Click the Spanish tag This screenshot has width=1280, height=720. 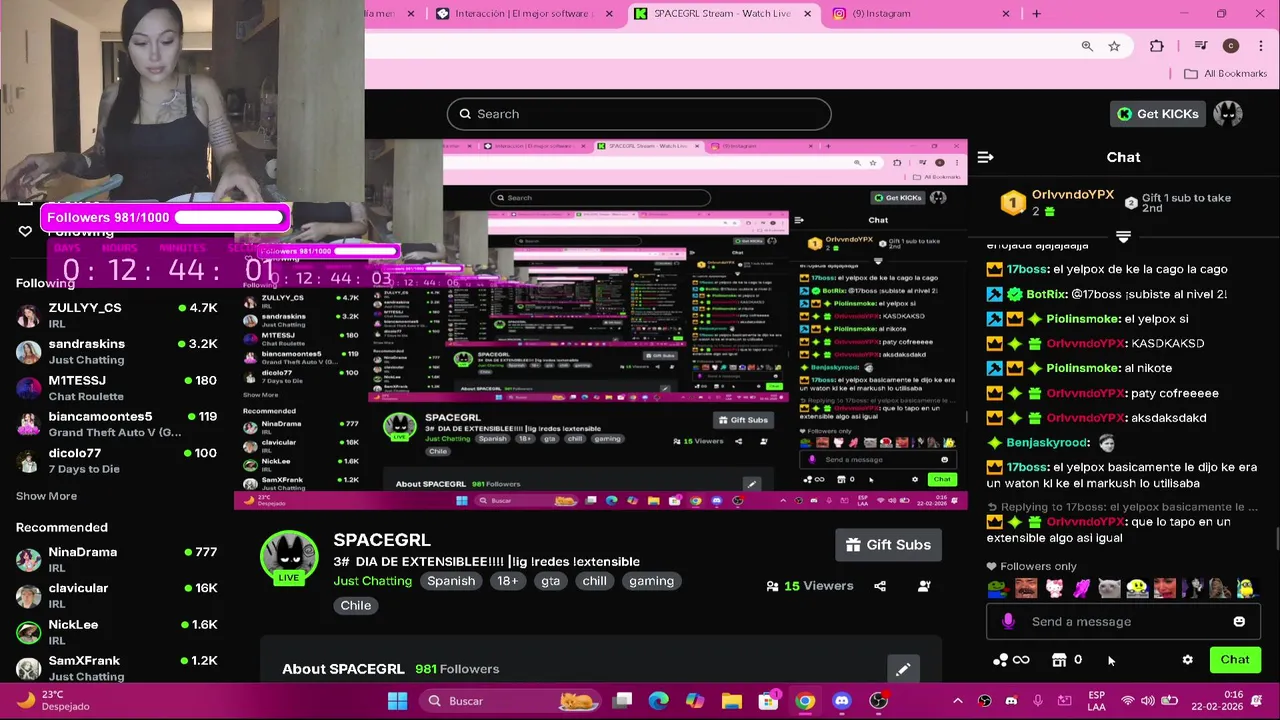451,581
